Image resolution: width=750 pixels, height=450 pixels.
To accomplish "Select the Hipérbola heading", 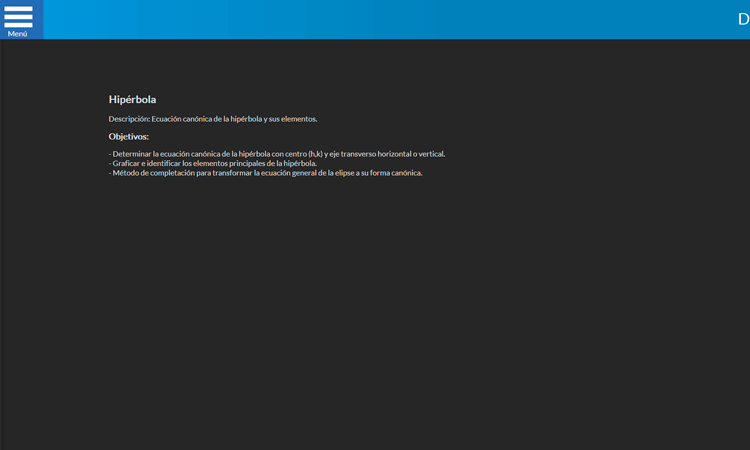I will [x=132, y=100].
